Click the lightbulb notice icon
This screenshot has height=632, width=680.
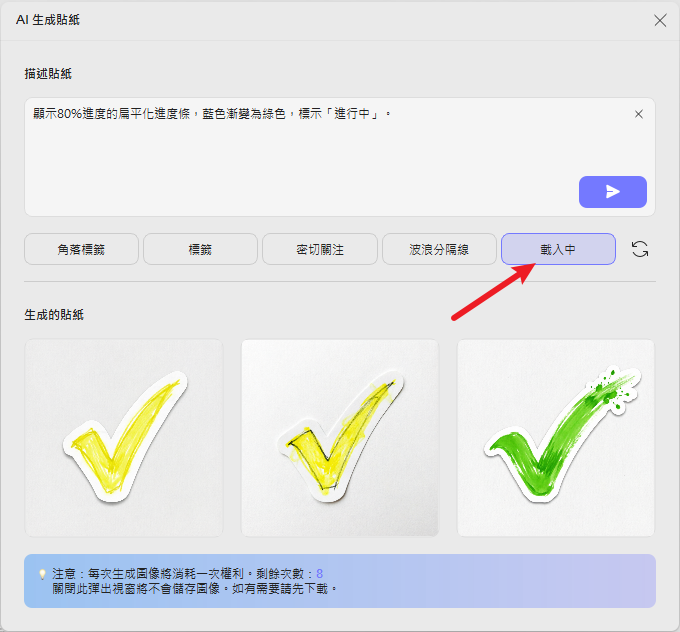point(42,574)
